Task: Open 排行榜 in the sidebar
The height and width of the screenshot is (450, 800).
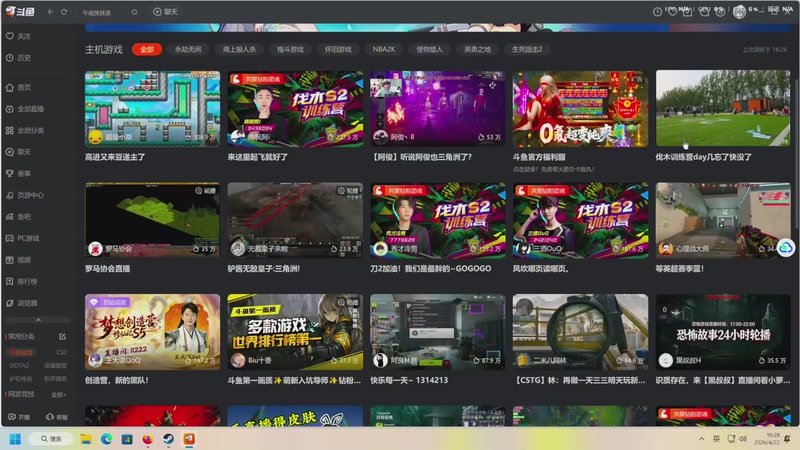Action: point(21,281)
